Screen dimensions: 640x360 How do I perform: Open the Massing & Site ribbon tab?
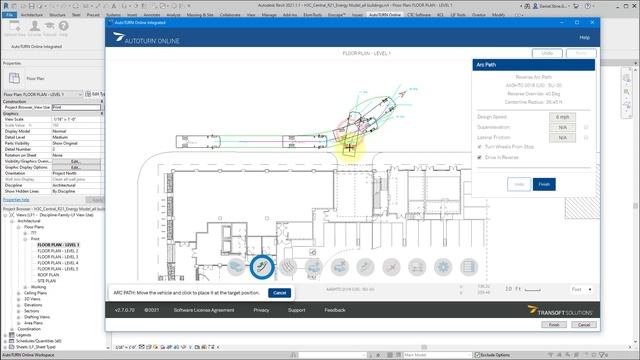tap(200, 15)
